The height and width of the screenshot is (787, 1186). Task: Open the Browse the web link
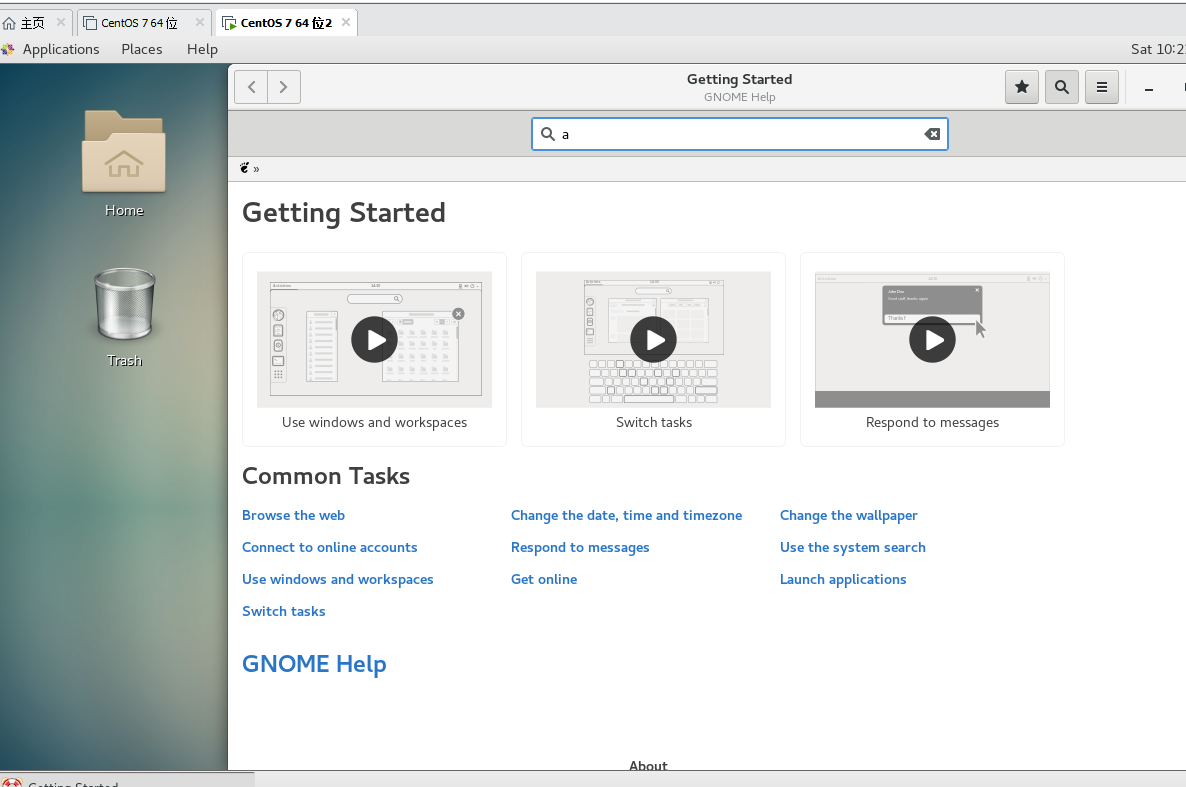293,515
